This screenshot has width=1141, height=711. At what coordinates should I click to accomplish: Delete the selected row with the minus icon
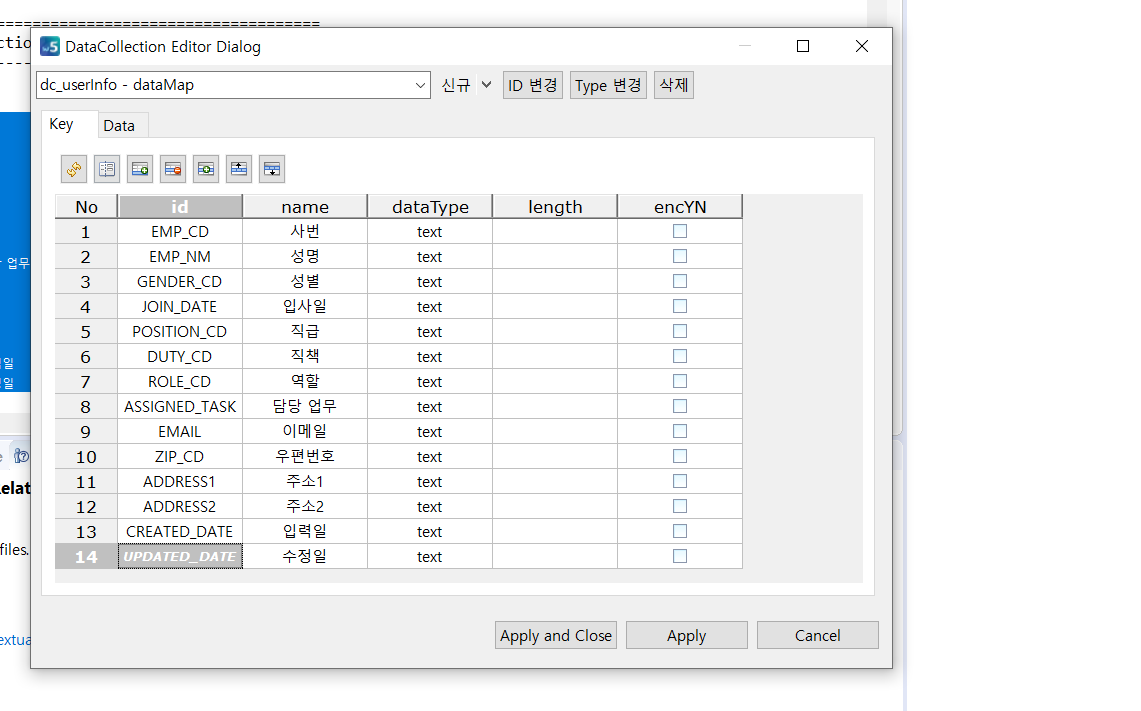(173, 169)
